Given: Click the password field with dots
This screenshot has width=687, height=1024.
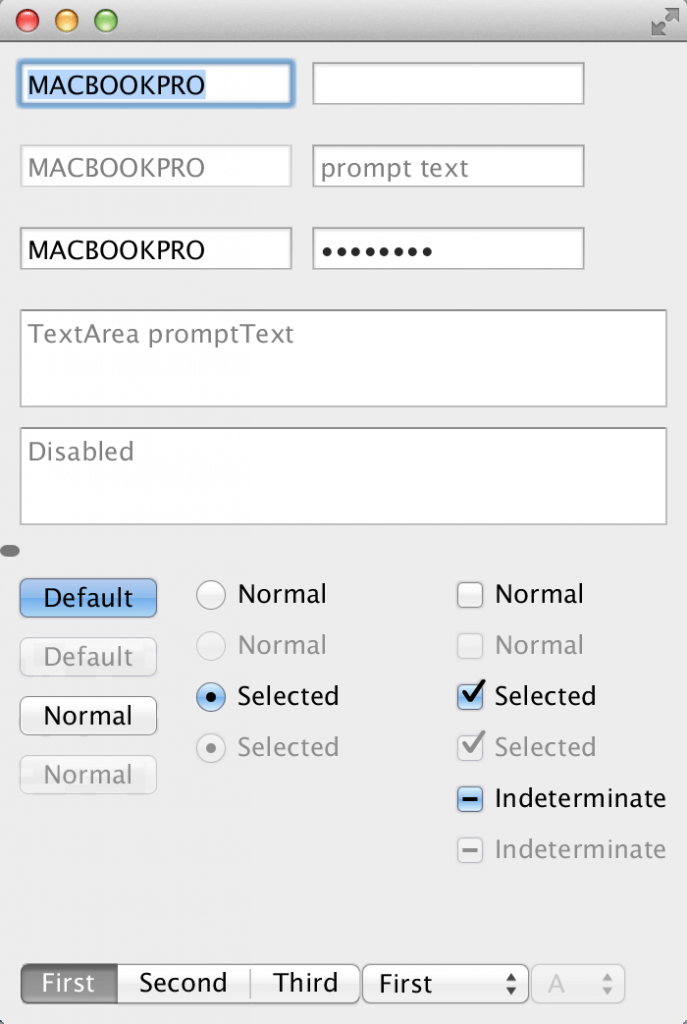Looking at the screenshot, I should click(x=447, y=248).
